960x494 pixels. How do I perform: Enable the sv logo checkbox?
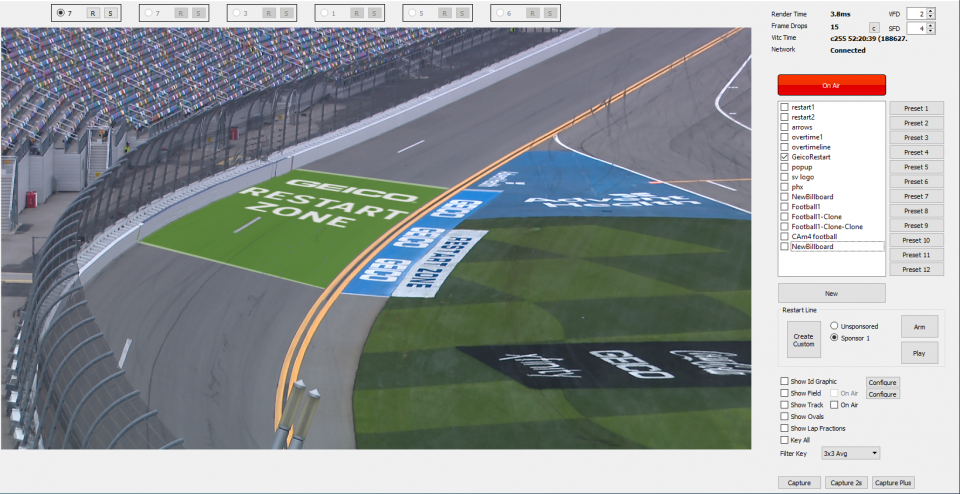pos(784,177)
